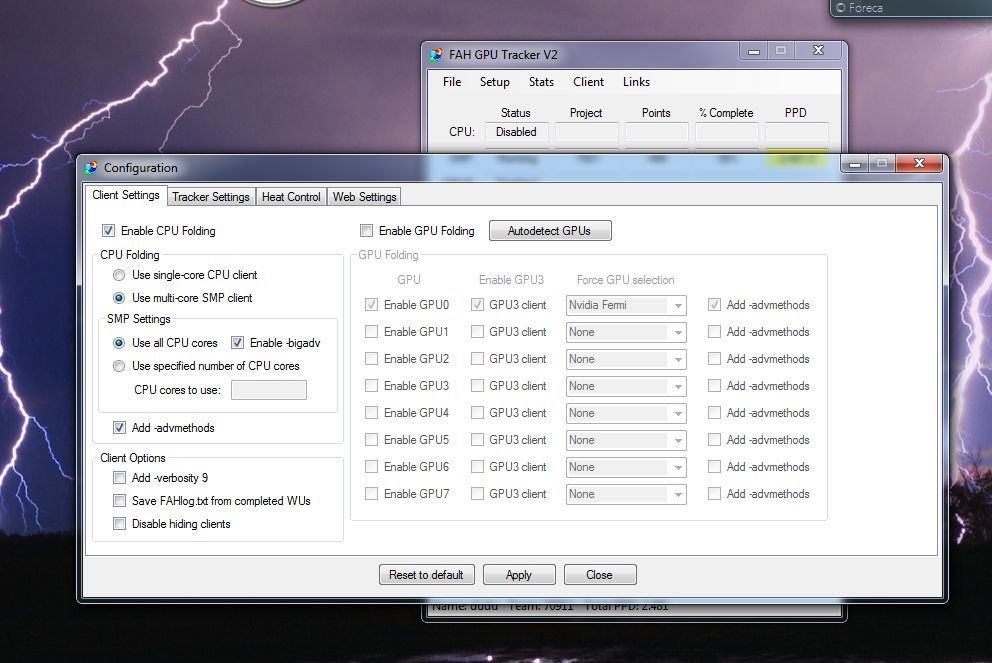The width and height of the screenshot is (992, 663).
Task: Open Setup menu in FAH GPU Tracker
Action: click(495, 82)
